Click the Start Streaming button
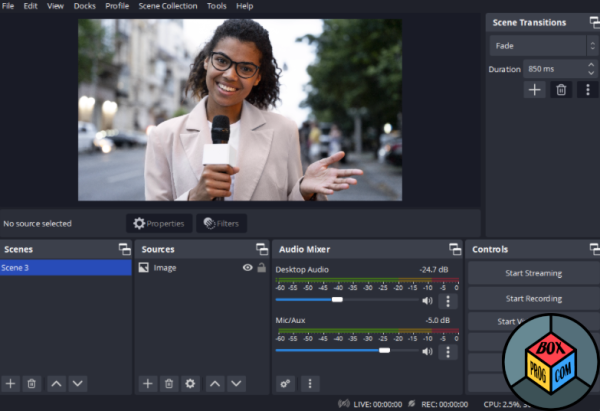Screen dimensions: 600x411 (x=533, y=273)
